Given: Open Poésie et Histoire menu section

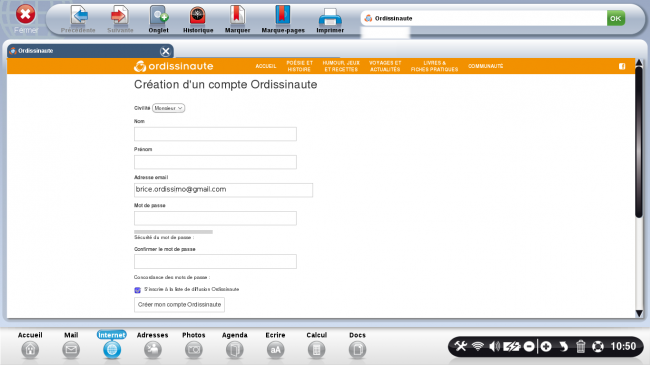Looking at the screenshot, I should (299, 66).
